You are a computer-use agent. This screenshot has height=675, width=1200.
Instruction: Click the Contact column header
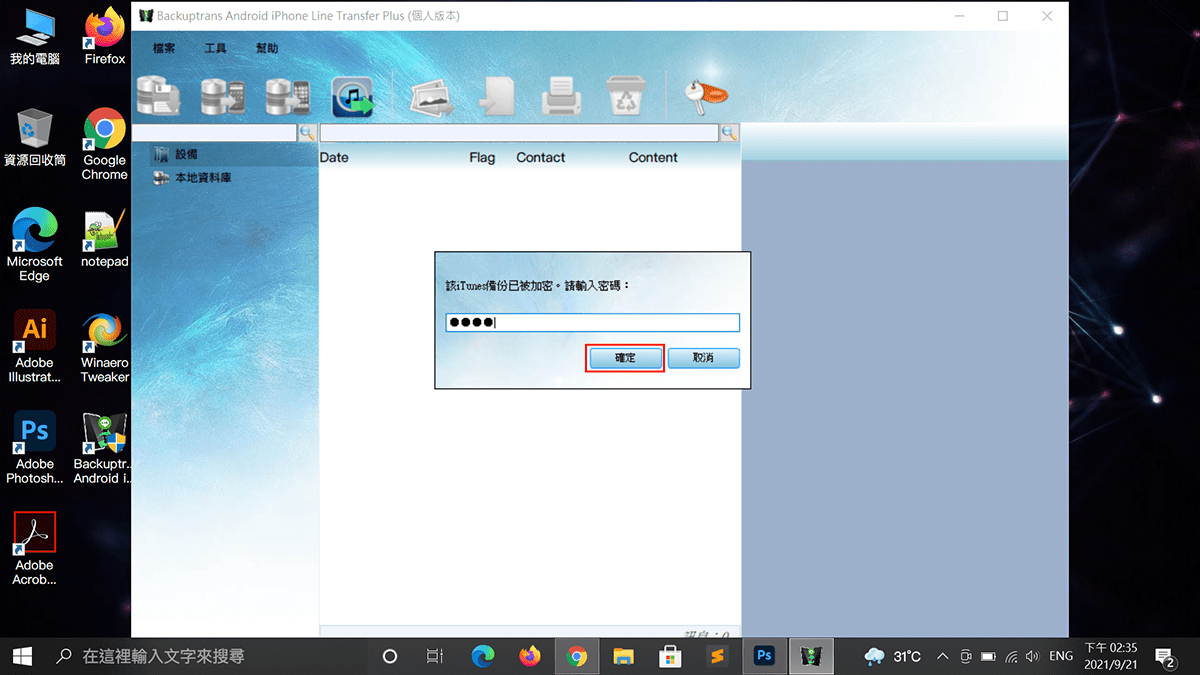pos(540,157)
